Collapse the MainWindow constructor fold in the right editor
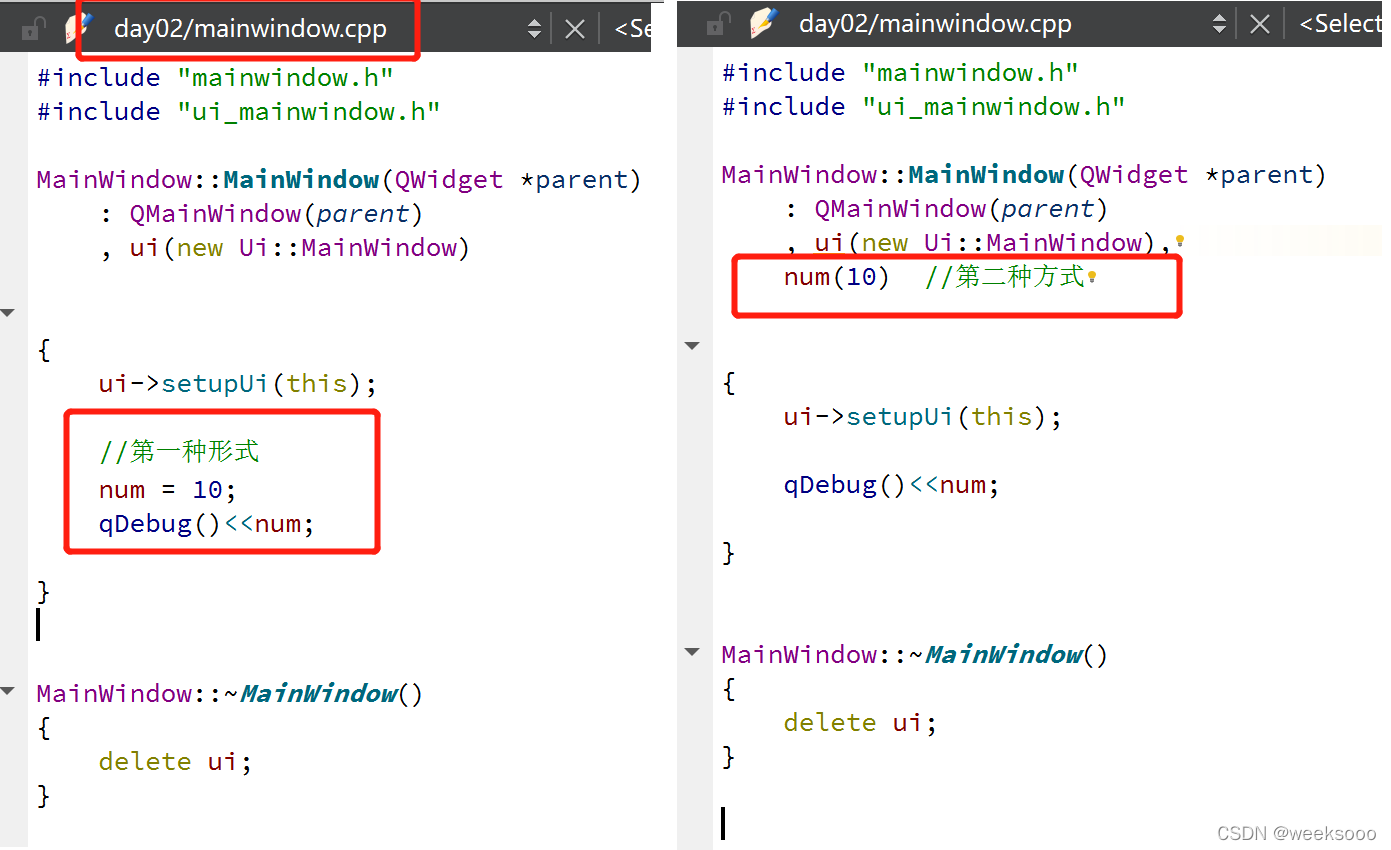Image resolution: width=1391 pixels, height=850 pixels. pyautogui.click(x=692, y=346)
